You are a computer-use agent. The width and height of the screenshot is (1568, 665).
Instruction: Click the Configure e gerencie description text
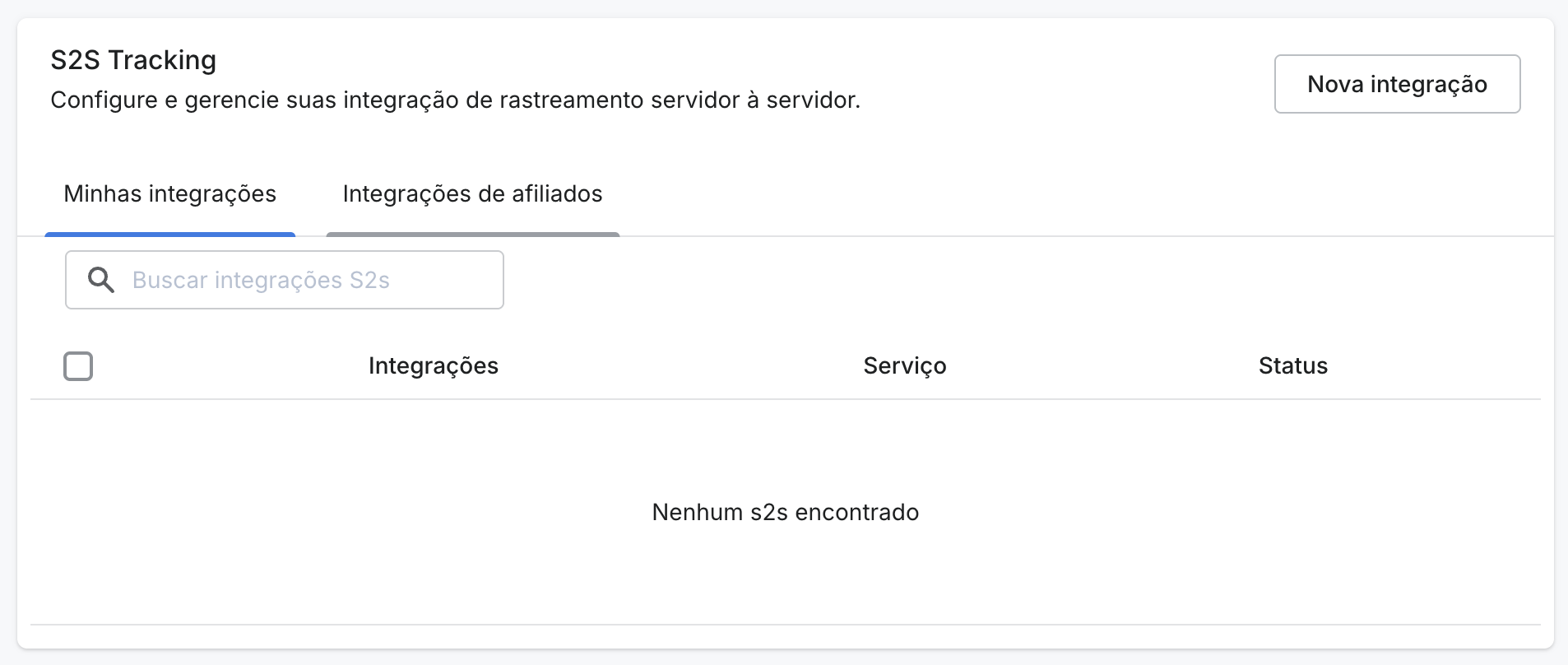tap(455, 100)
